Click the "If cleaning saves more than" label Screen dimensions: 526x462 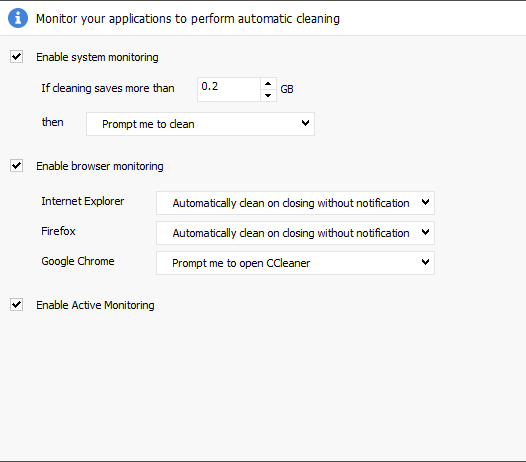[x=108, y=88]
